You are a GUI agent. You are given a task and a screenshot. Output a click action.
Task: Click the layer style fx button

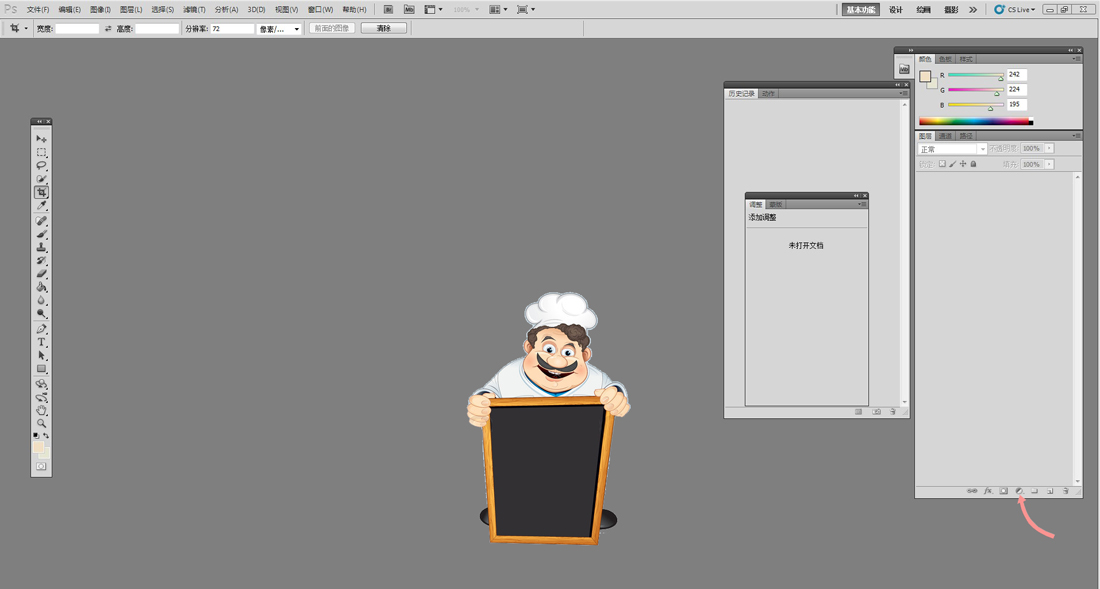click(988, 491)
